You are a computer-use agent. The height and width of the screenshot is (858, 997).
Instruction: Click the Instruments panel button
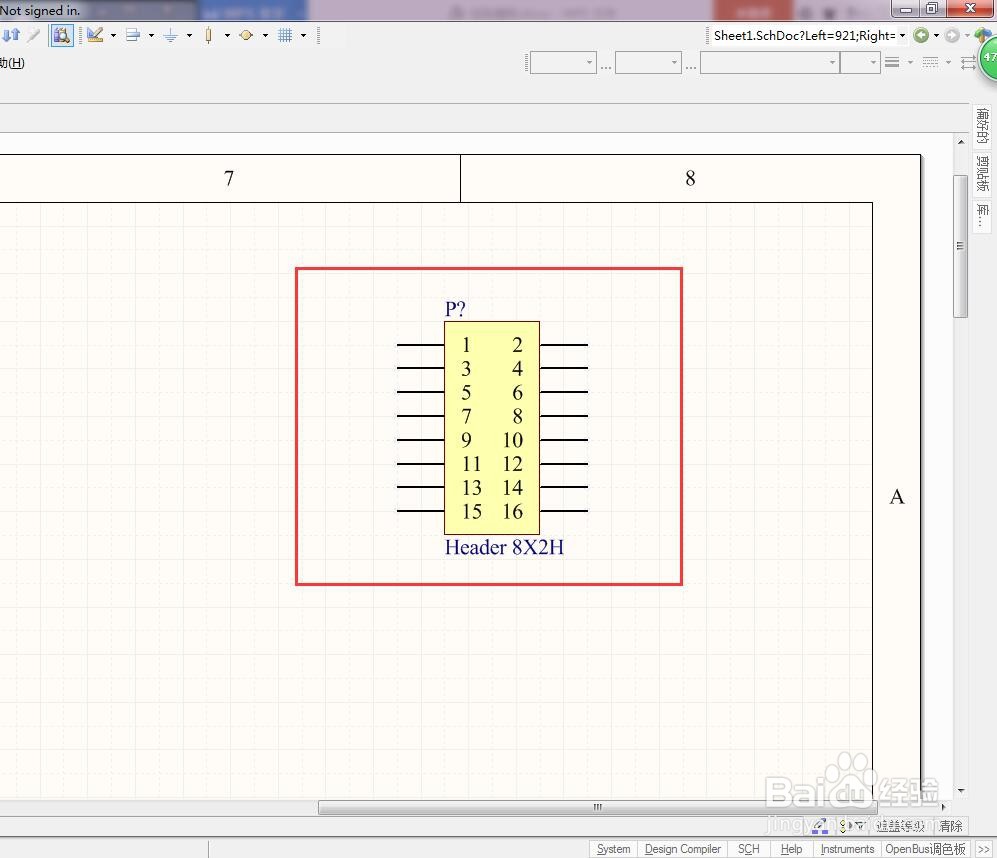[x=847, y=849]
